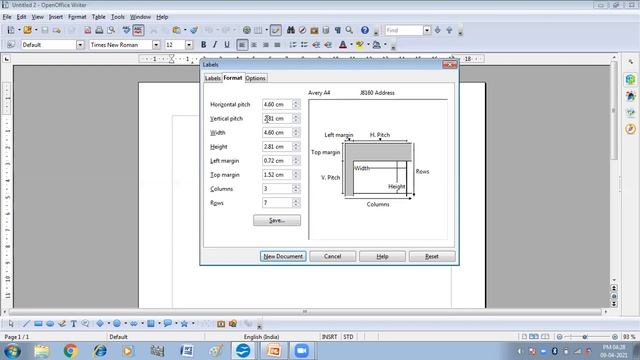Click the Bullets On/Off icon

pyautogui.click(x=304, y=45)
